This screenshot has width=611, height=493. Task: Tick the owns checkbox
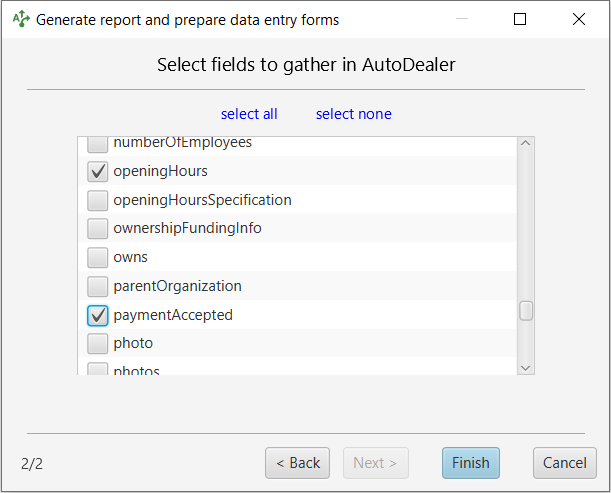(x=97, y=258)
